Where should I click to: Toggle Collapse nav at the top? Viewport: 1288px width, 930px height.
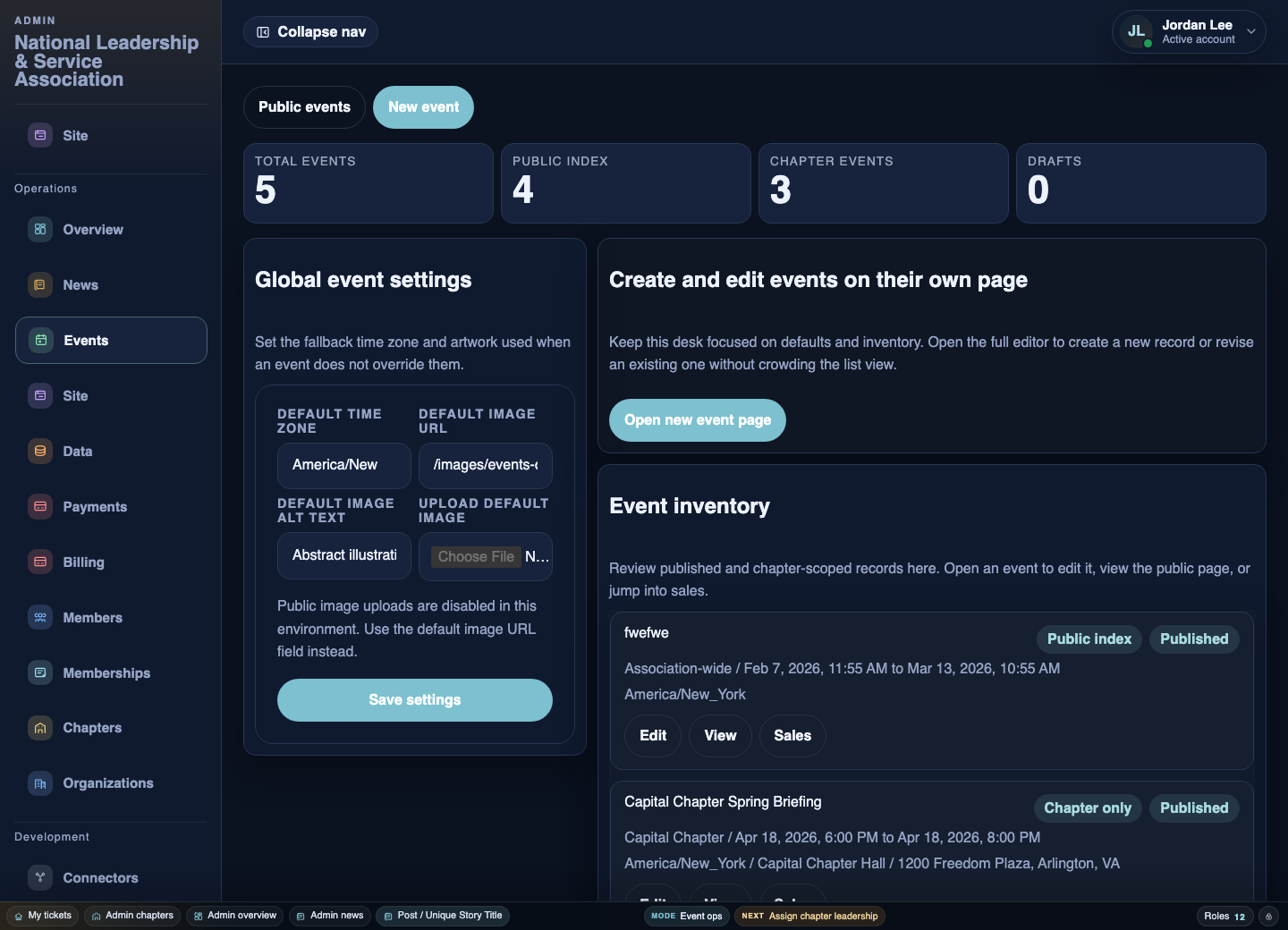pos(310,31)
